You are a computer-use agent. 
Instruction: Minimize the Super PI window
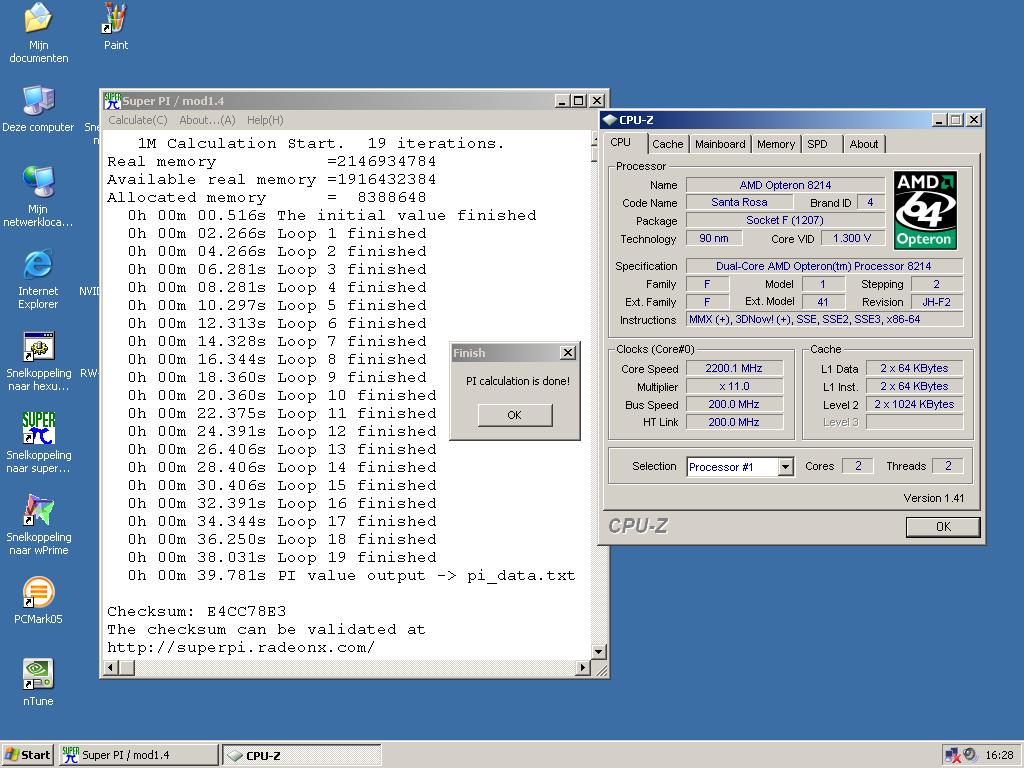click(562, 101)
